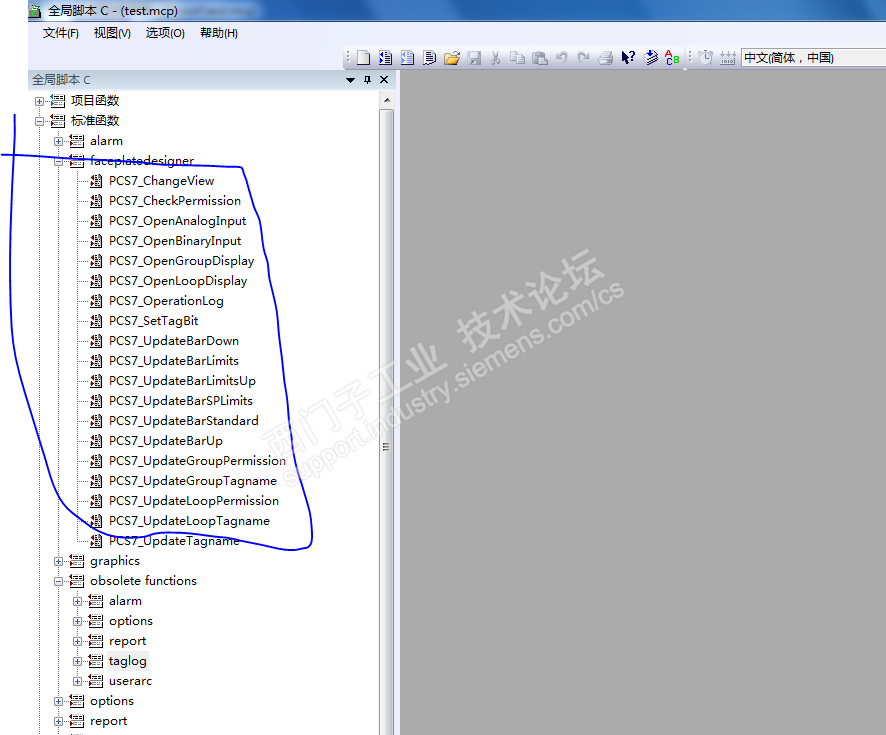Image resolution: width=886 pixels, height=735 pixels.
Task: Click the 1010 binary info icon
Action: coord(728,58)
